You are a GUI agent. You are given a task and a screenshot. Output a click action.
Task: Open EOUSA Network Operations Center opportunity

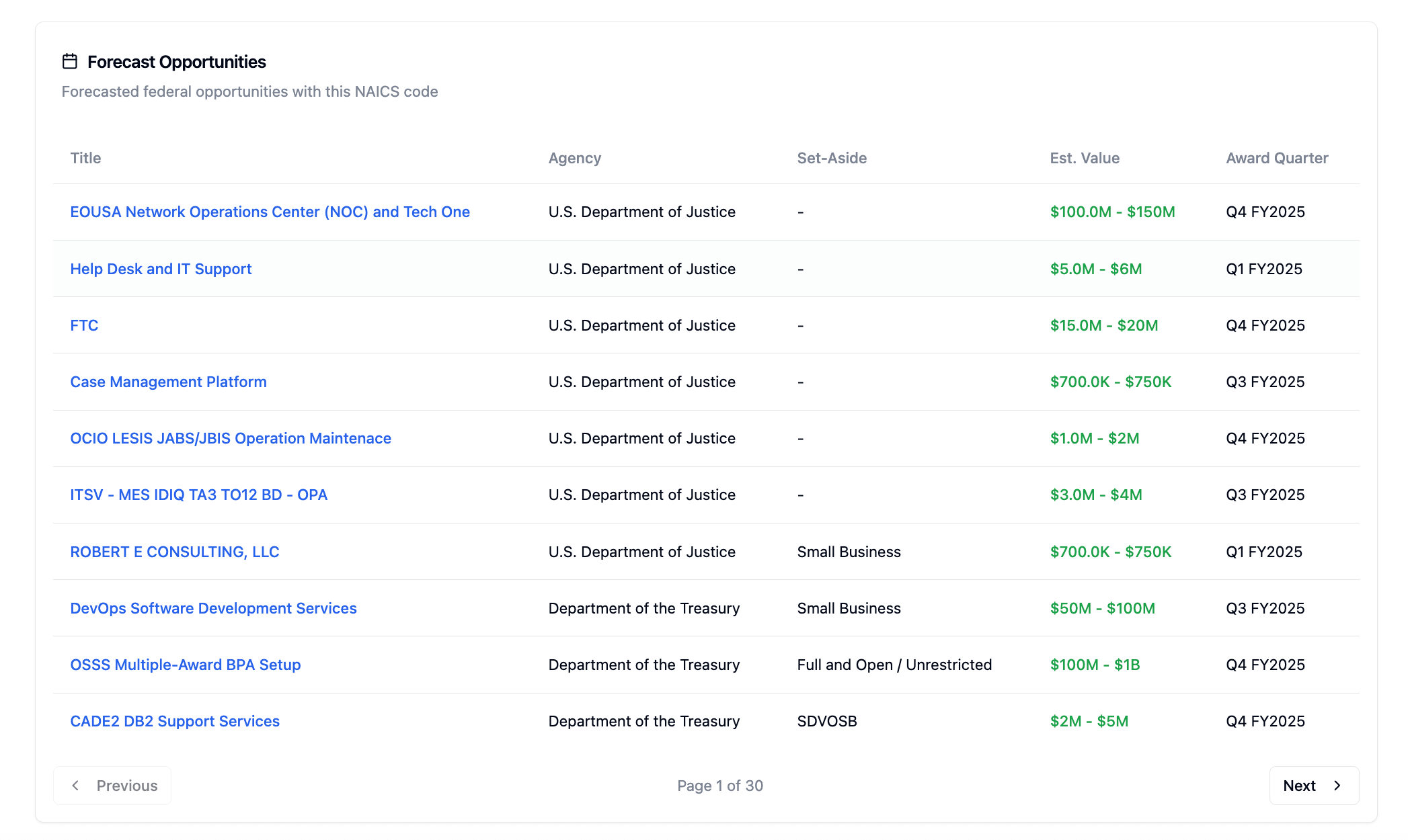point(270,212)
